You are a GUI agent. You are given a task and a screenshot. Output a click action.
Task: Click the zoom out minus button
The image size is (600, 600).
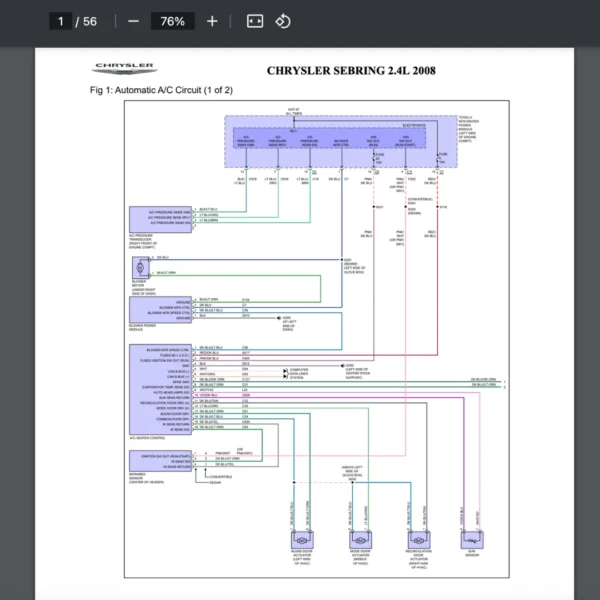134,21
